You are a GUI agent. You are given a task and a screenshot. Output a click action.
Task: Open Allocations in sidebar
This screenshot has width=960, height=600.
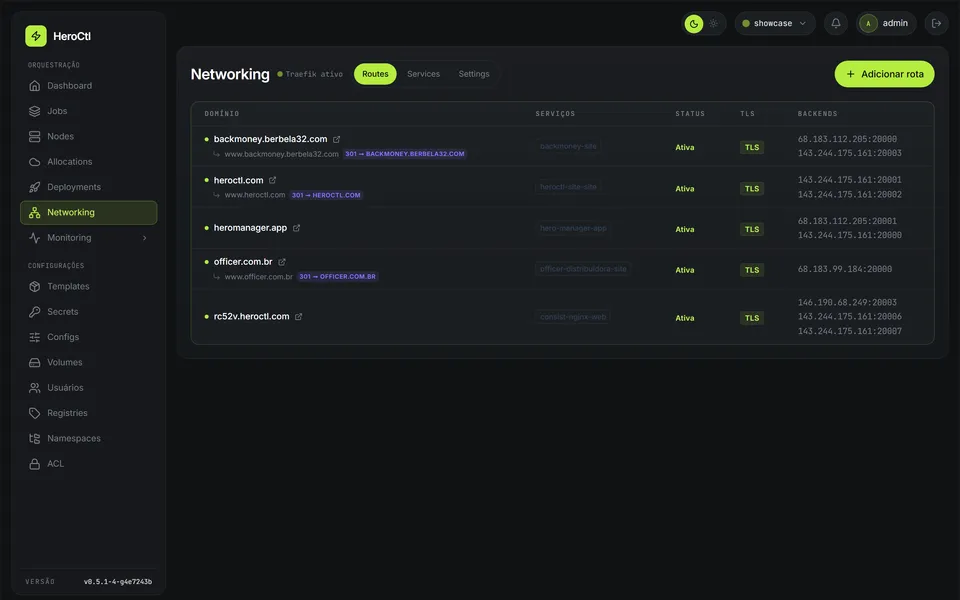pyautogui.click(x=89, y=162)
